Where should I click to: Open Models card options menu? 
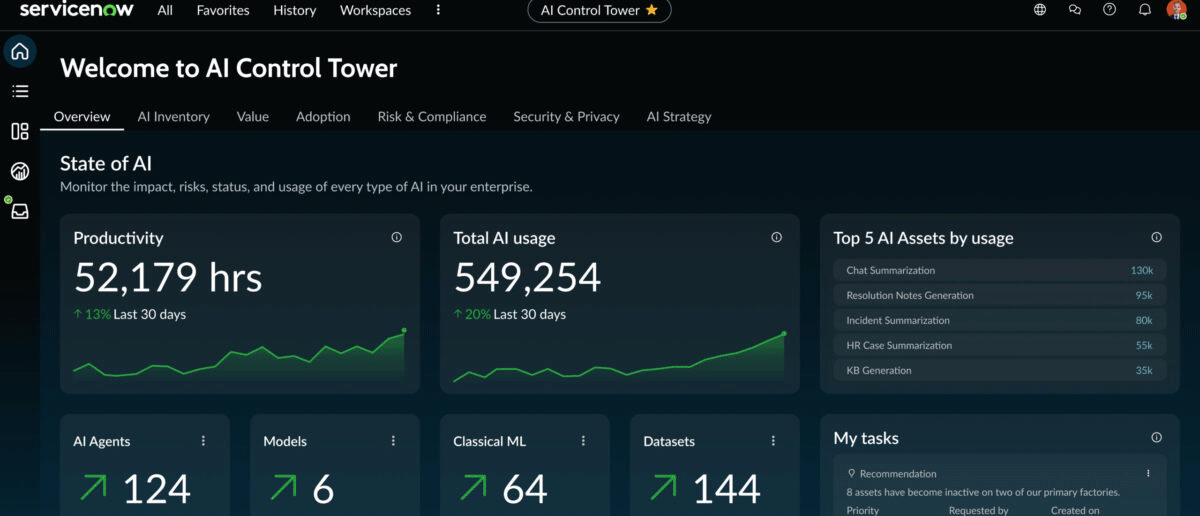pyautogui.click(x=394, y=441)
